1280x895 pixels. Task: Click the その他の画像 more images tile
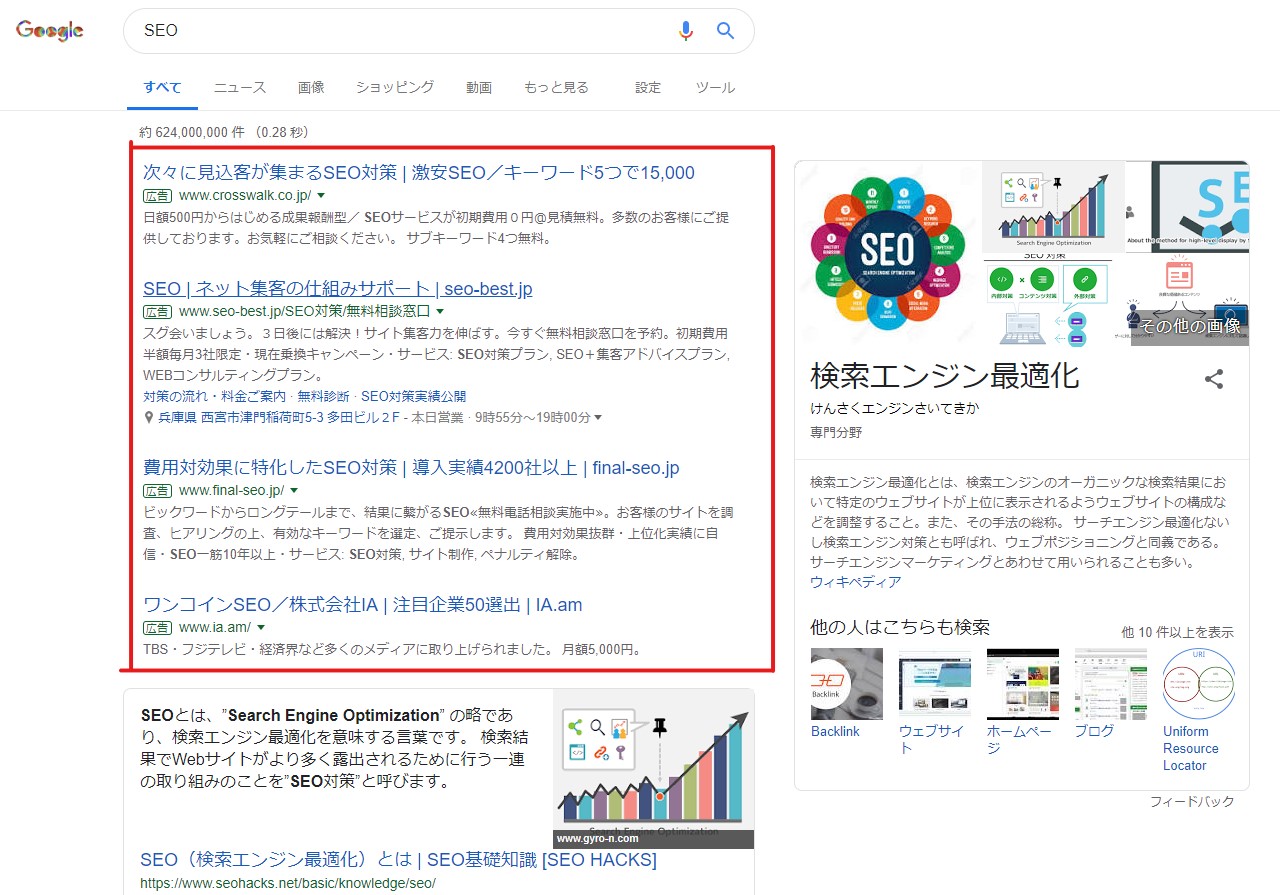pyautogui.click(x=1190, y=324)
